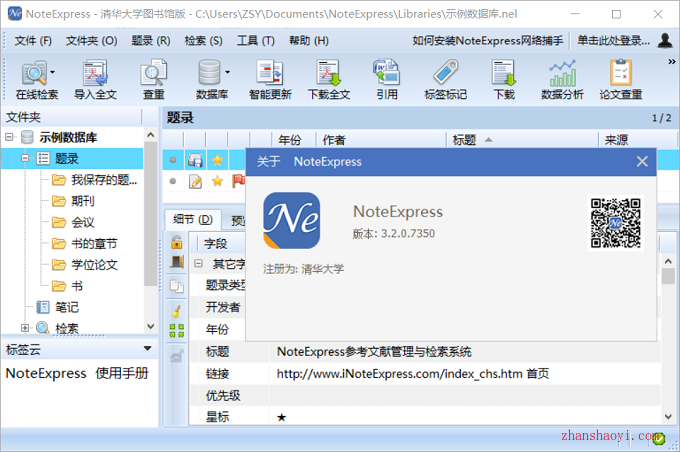Screen dimensions: 680x452
Task: Open the 检索 (S) menu
Action: pyautogui.click(x=203, y=41)
